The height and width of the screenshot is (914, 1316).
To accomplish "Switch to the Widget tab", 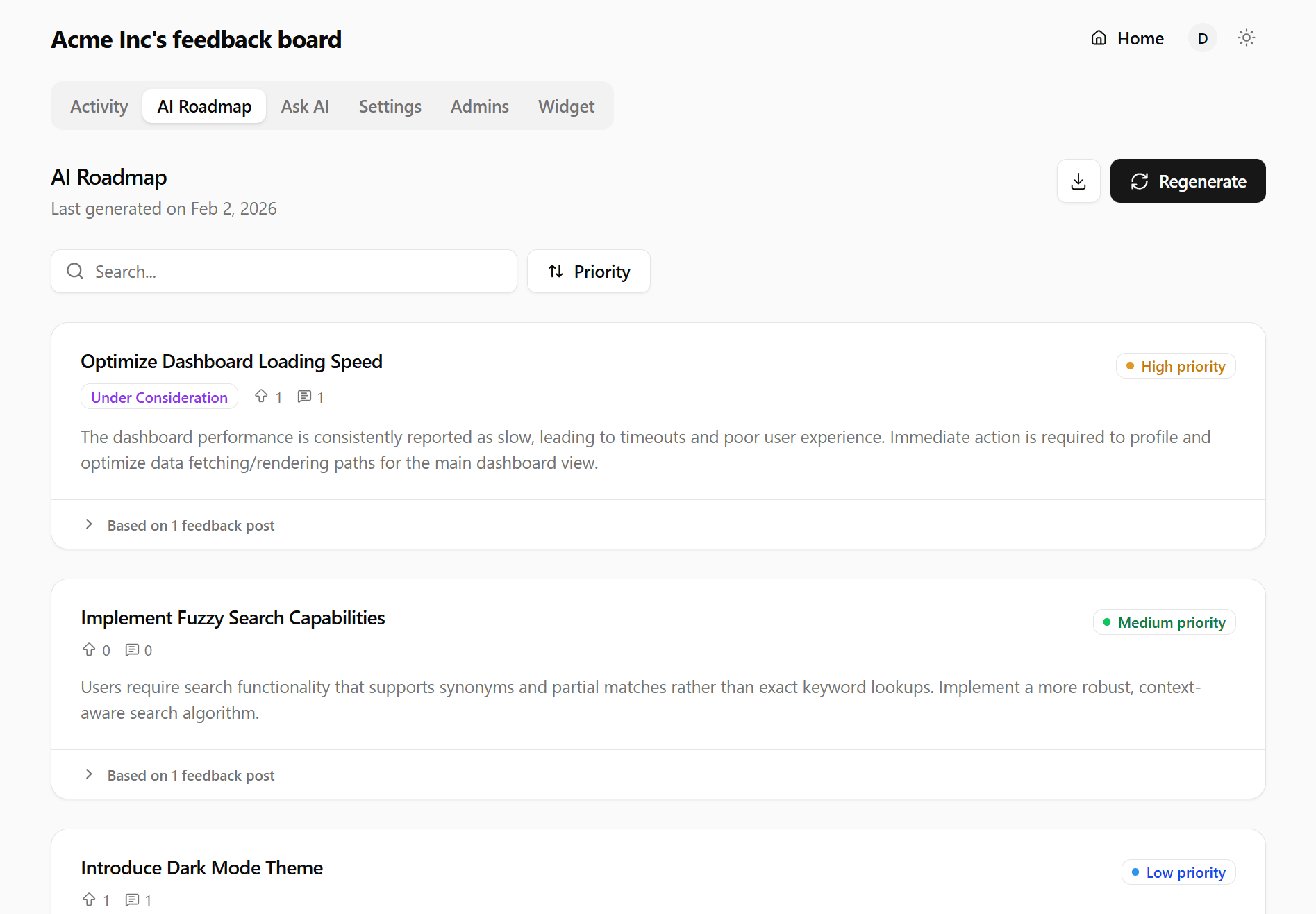I will [x=566, y=106].
